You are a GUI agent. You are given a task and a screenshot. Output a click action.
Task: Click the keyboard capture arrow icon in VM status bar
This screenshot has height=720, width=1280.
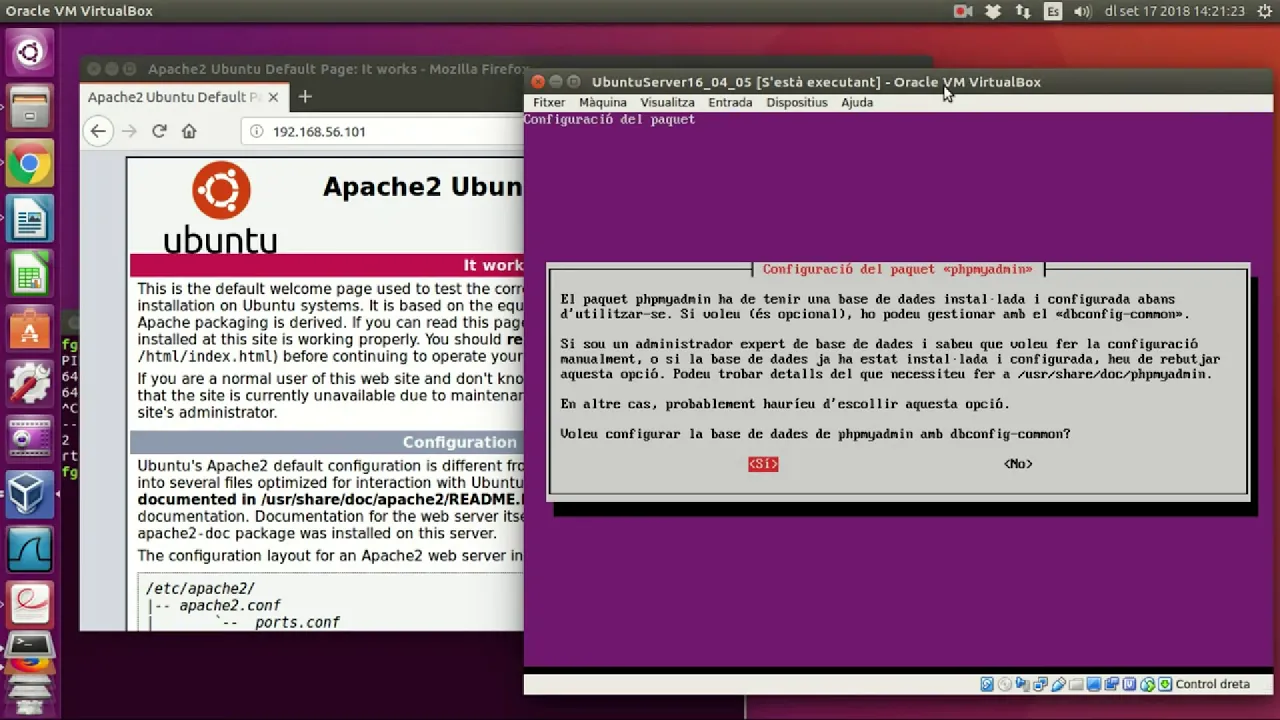pos(1164,684)
